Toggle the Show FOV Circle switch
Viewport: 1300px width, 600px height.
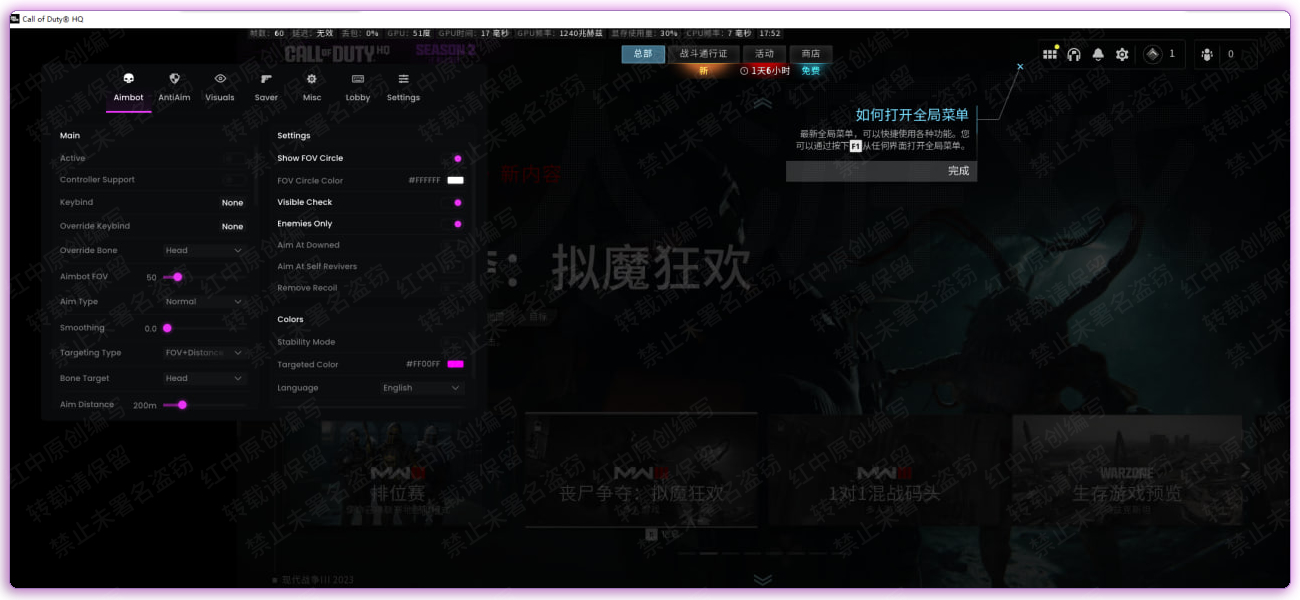457,158
